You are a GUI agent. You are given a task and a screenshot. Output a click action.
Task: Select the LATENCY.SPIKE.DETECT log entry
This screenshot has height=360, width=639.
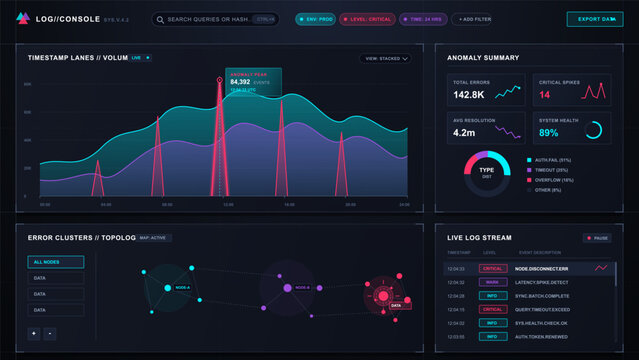tap(529, 282)
